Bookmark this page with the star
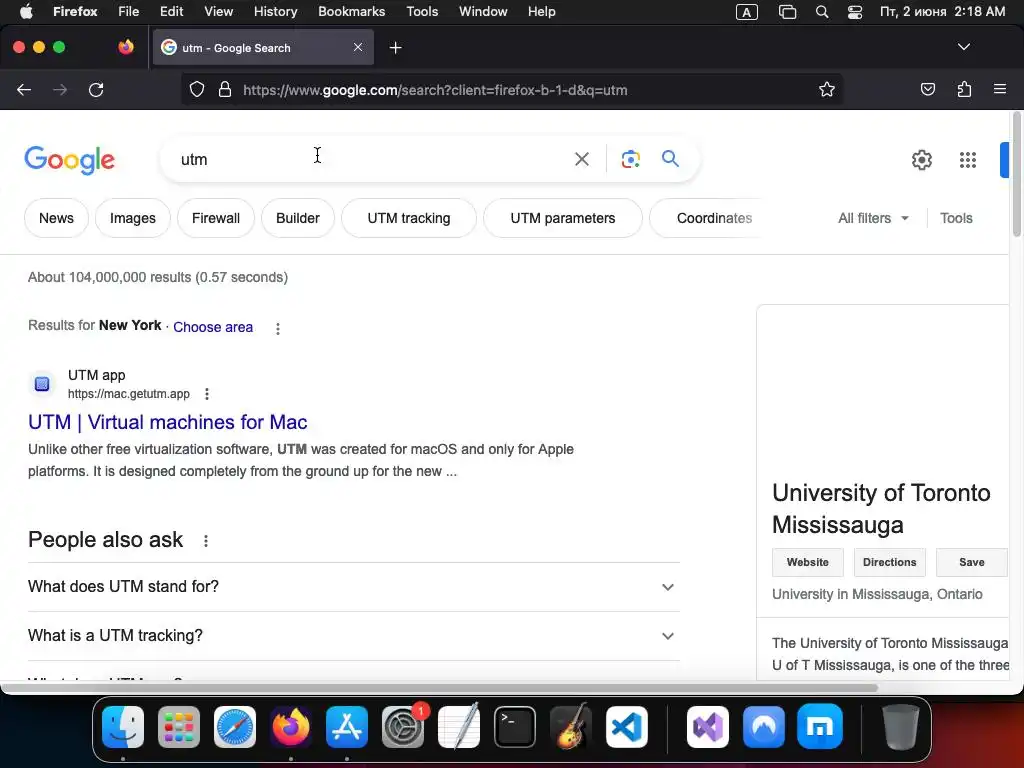The image size is (1024, 768). click(x=827, y=89)
